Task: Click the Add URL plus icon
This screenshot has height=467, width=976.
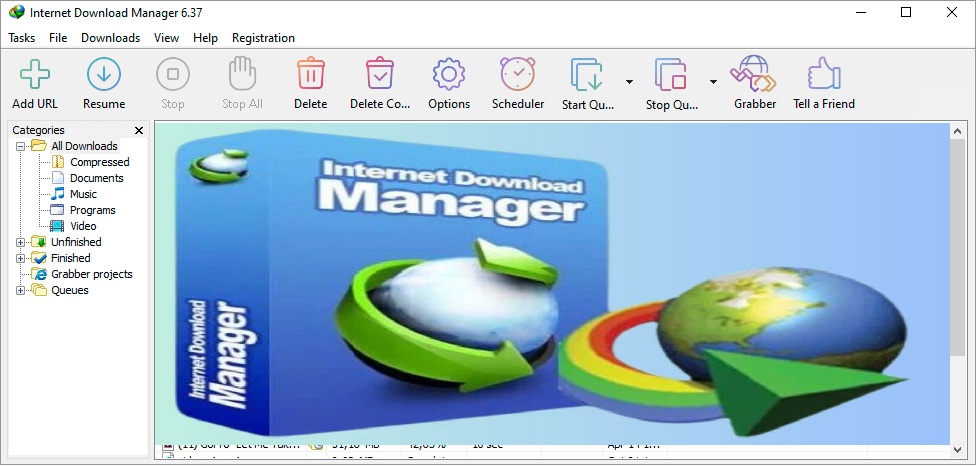Action: pyautogui.click(x=35, y=75)
